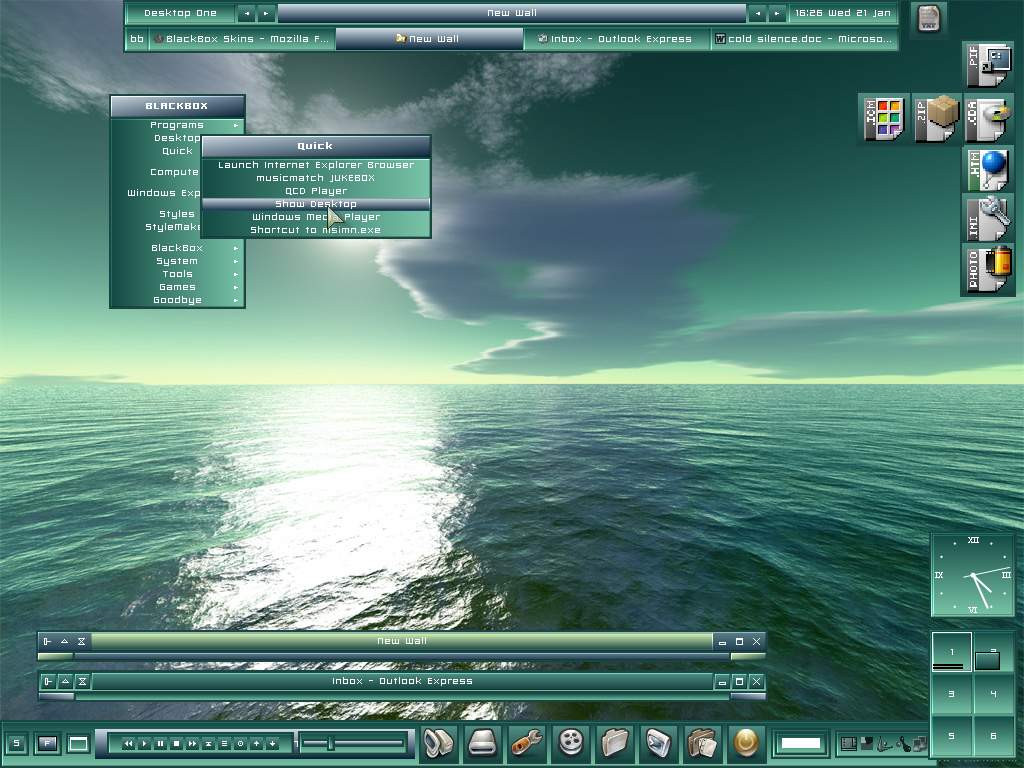The height and width of the screenshot is (768, 1024).
Task: Click the volume slider handle in the media controller
Action: [331, 743]
